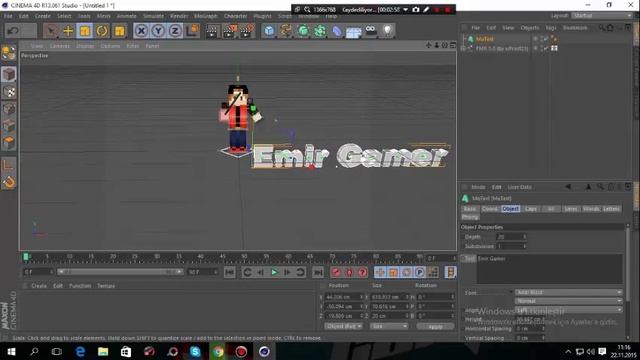Screen dimensions: 640x360
Task: Switch to the Basic tab in attributes
Action: tap(470, 209)
